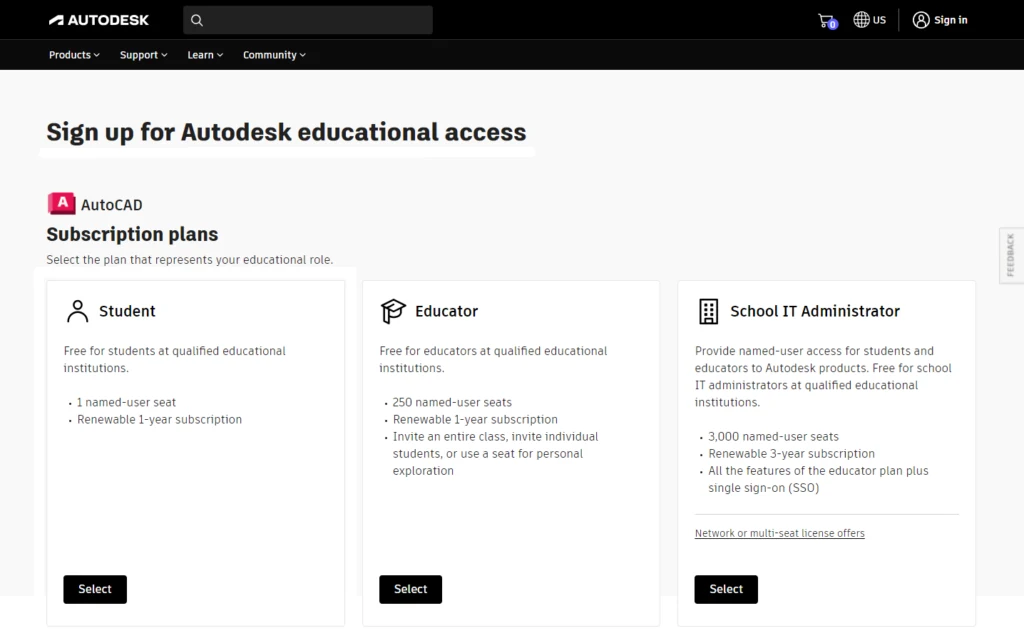
Task: Click 'Sign up for Autodesk educational access' title
Action: coord(286,132)
